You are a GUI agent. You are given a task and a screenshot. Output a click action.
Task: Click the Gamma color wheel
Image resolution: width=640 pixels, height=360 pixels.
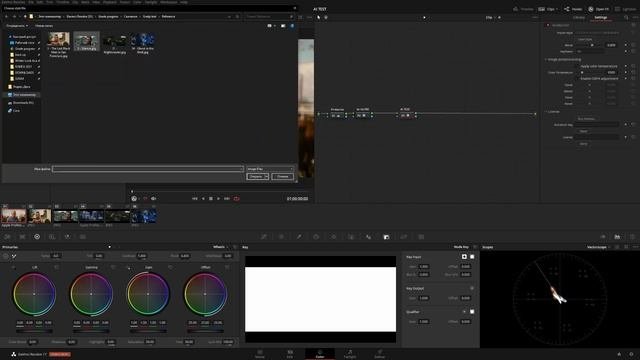[91, 294]
